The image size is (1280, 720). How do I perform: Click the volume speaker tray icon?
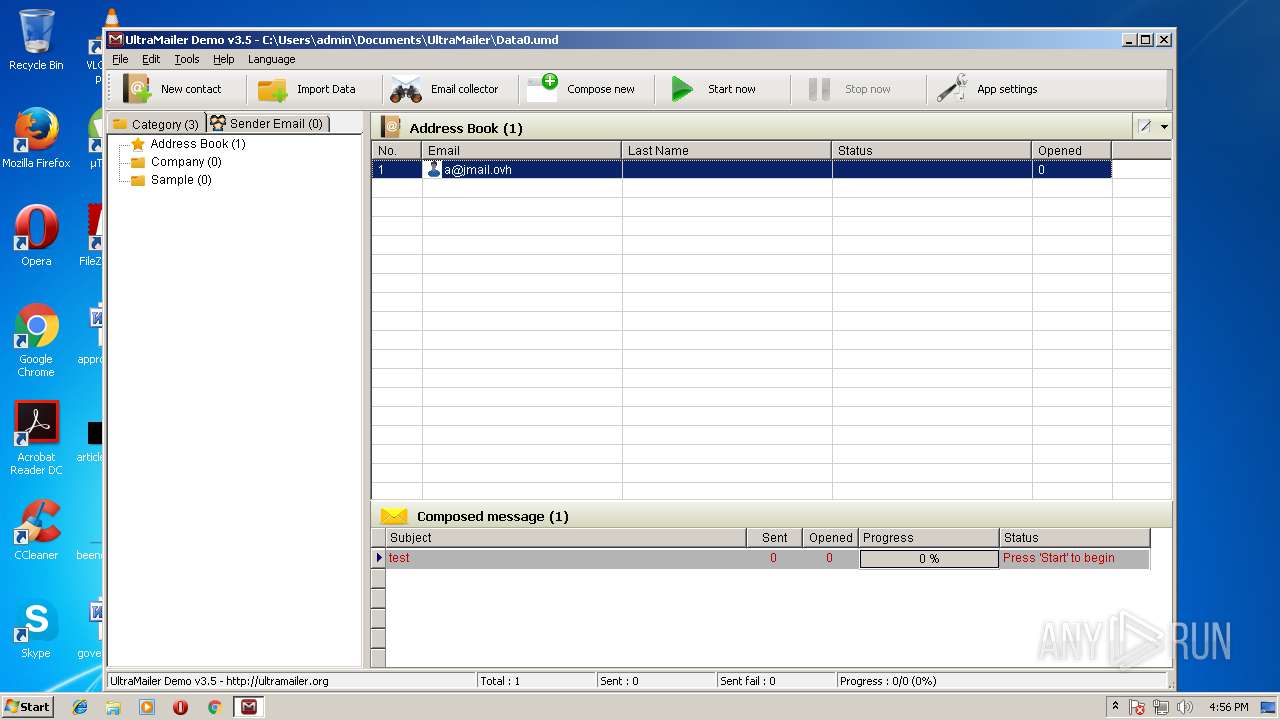click(1186, 707)
